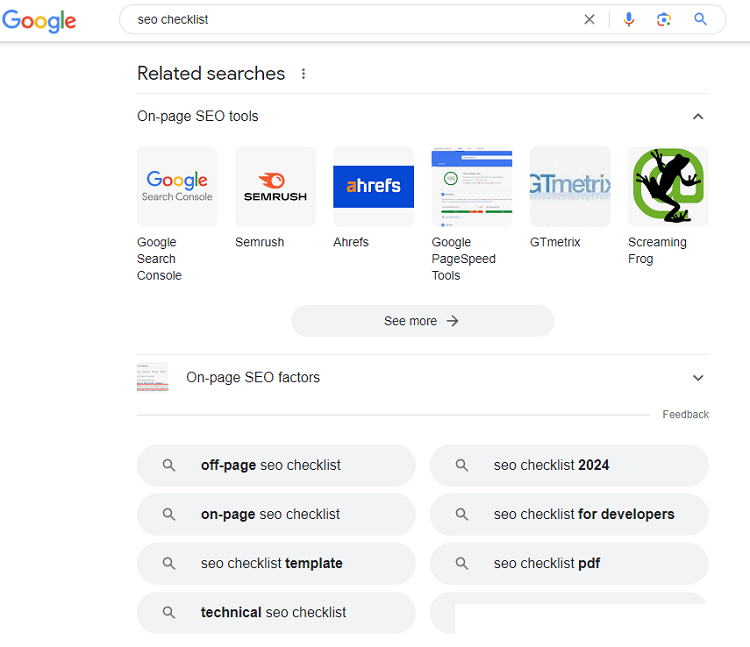Click the Feedback link
750x647 pixels.
click(685, 415)
